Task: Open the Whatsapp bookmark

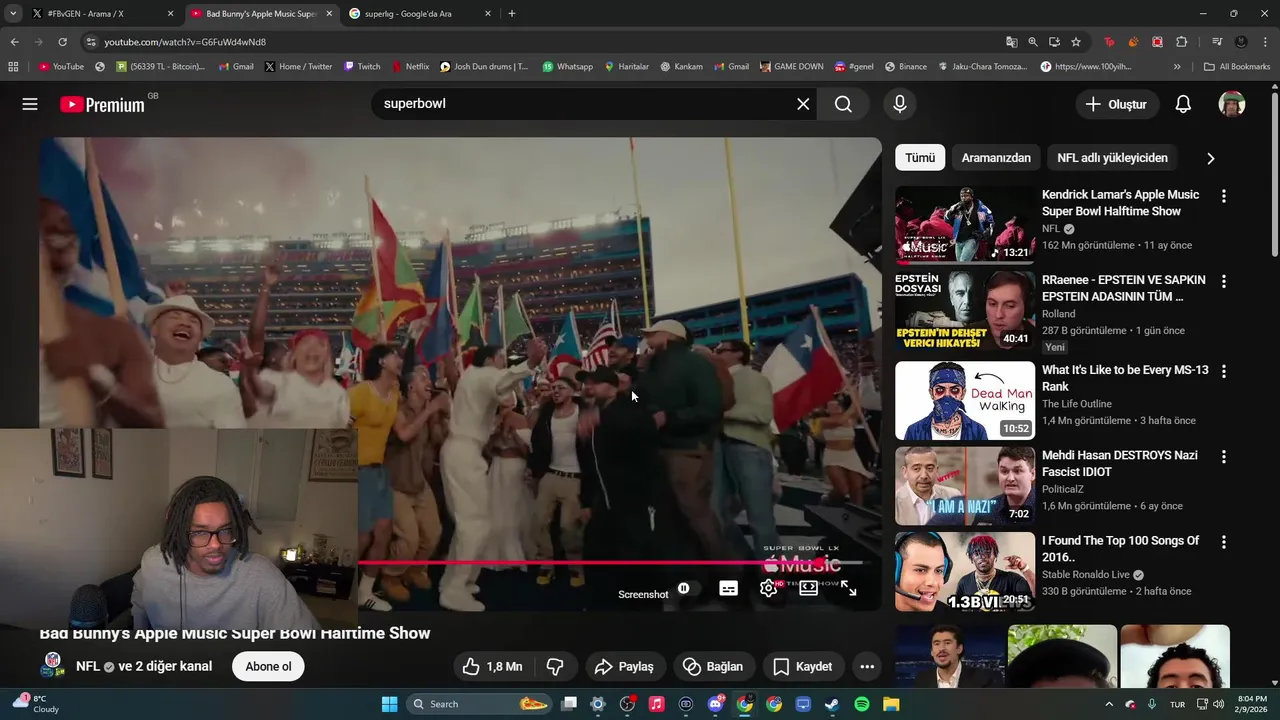Action: [567, 67]
